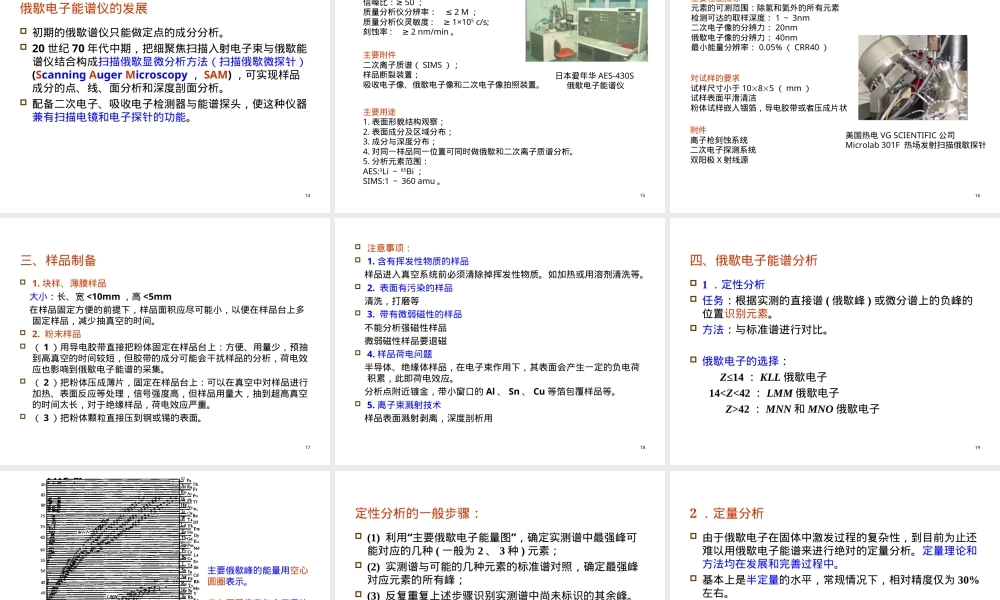
Task: Click the bullet 1．定性分析
Action: (733, 284)
